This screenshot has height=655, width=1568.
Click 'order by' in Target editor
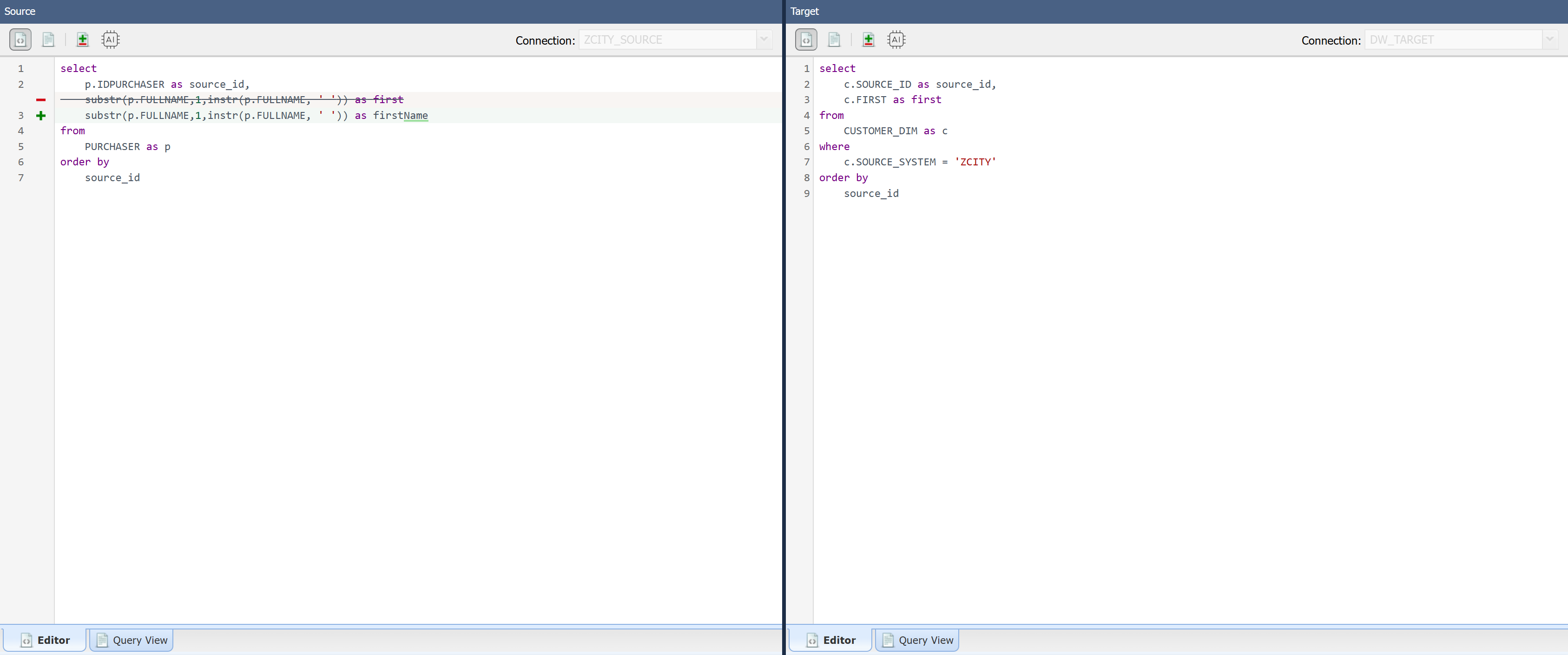[843, 177]
